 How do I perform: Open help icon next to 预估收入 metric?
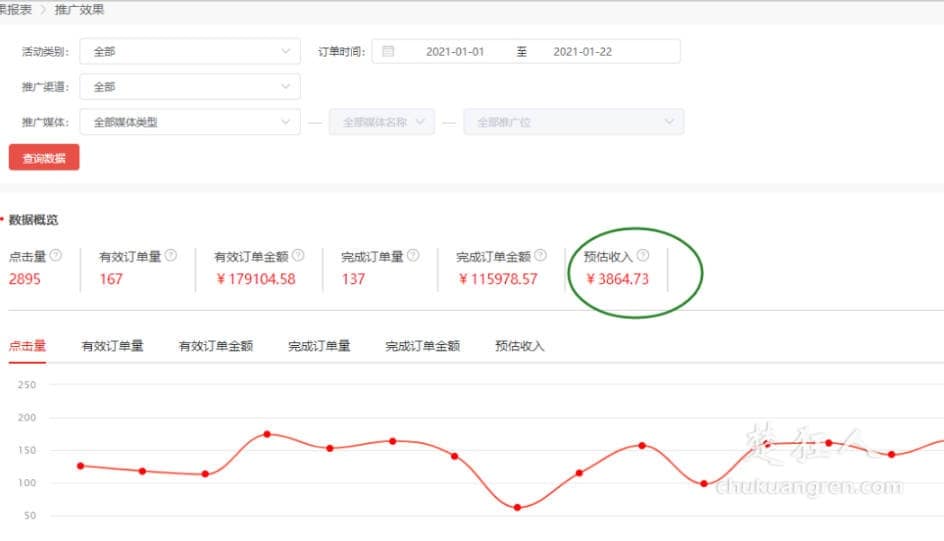(643, 255)
